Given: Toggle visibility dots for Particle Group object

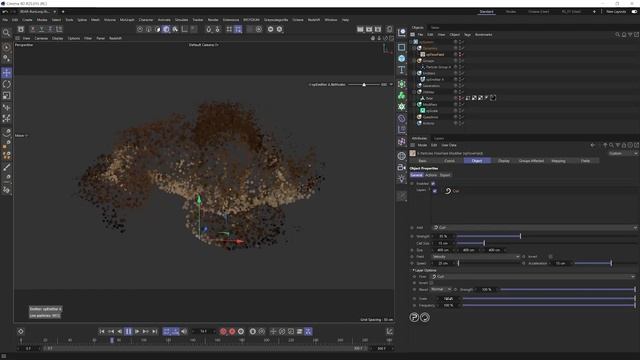Looking at the screenshot, I should coord(460,67).
